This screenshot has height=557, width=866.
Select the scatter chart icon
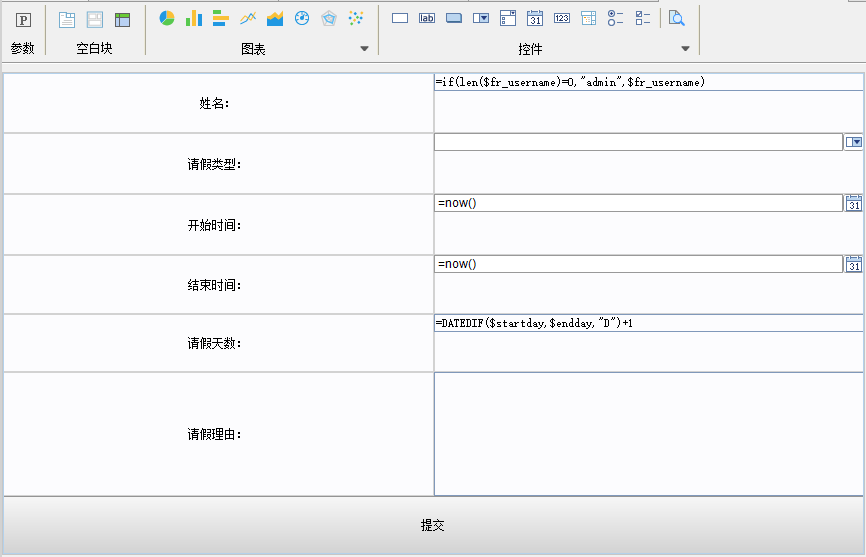355,18
